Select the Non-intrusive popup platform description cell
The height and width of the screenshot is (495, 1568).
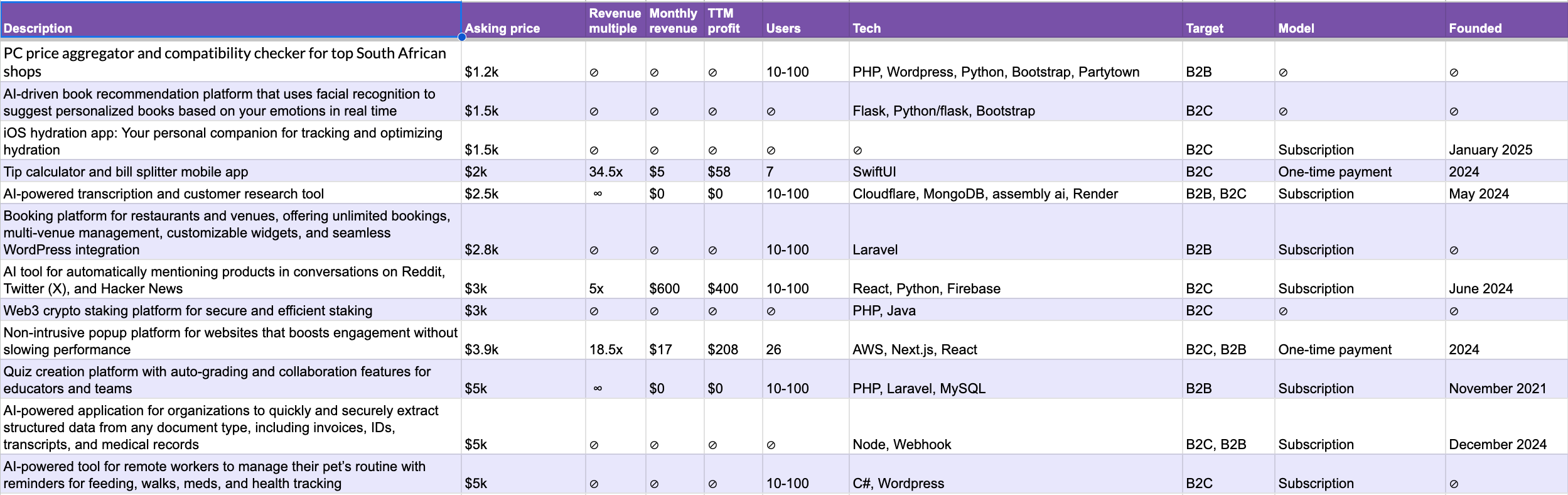coord(230,340)
